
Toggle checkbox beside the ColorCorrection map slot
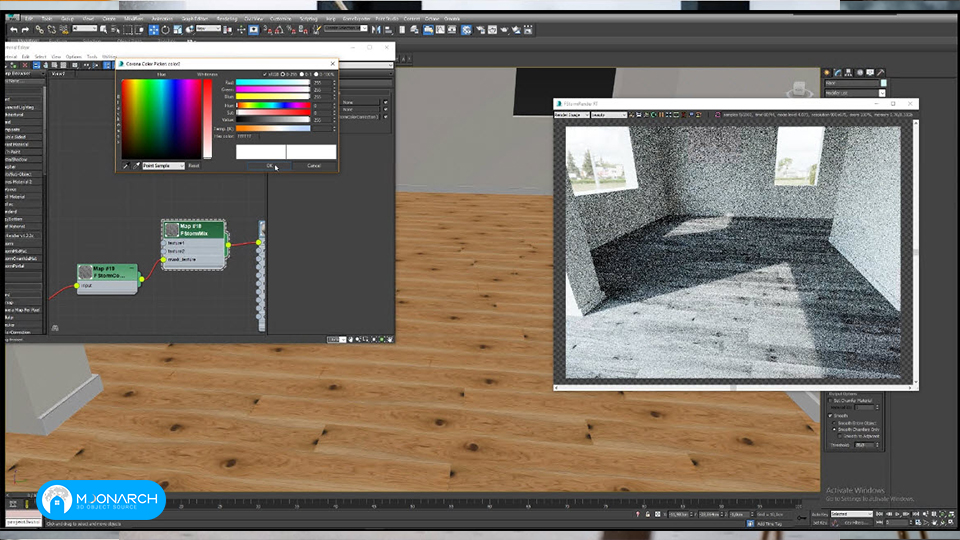[385, 117]
